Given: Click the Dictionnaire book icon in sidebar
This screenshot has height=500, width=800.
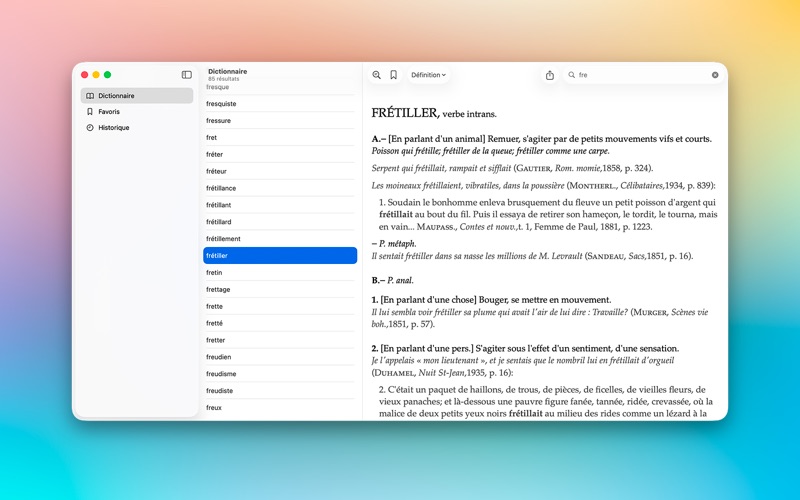Looking at the screenshot, I should (90, 96).
